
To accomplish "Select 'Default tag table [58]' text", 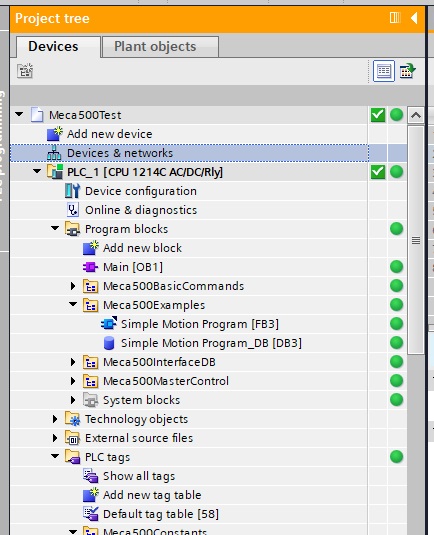I will point(161,514).
